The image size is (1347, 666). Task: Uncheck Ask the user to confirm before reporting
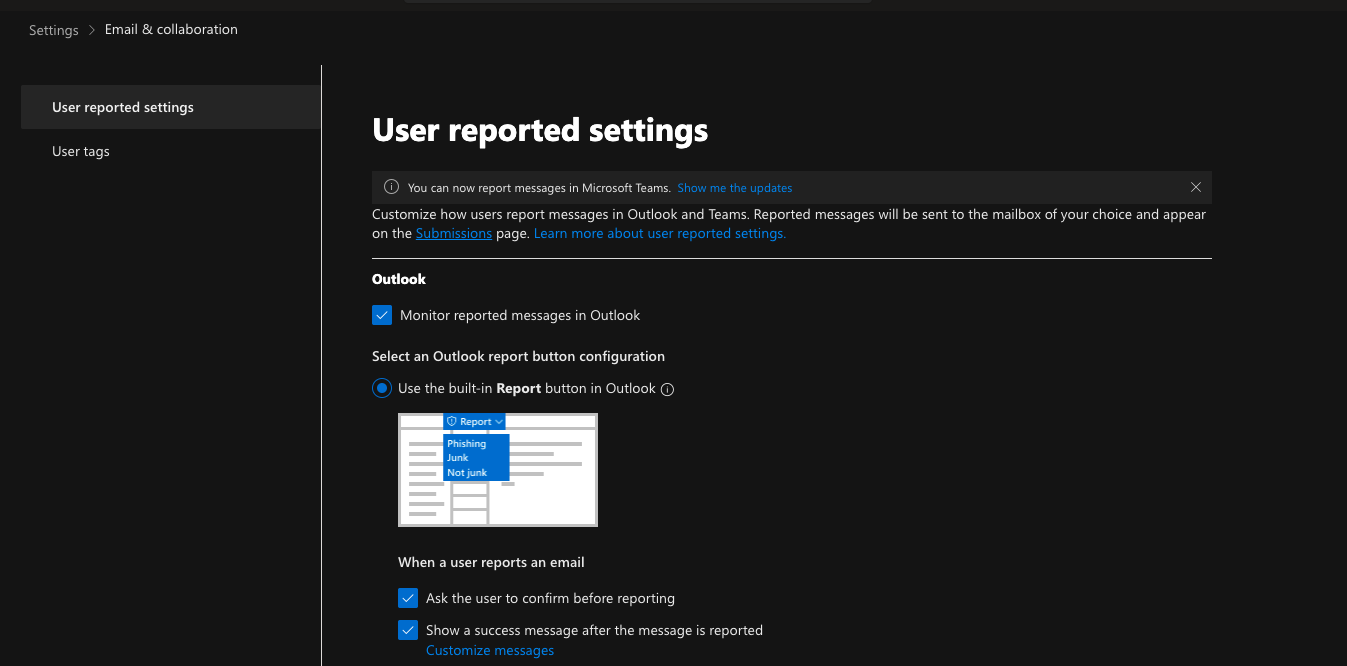pos(408,598)
